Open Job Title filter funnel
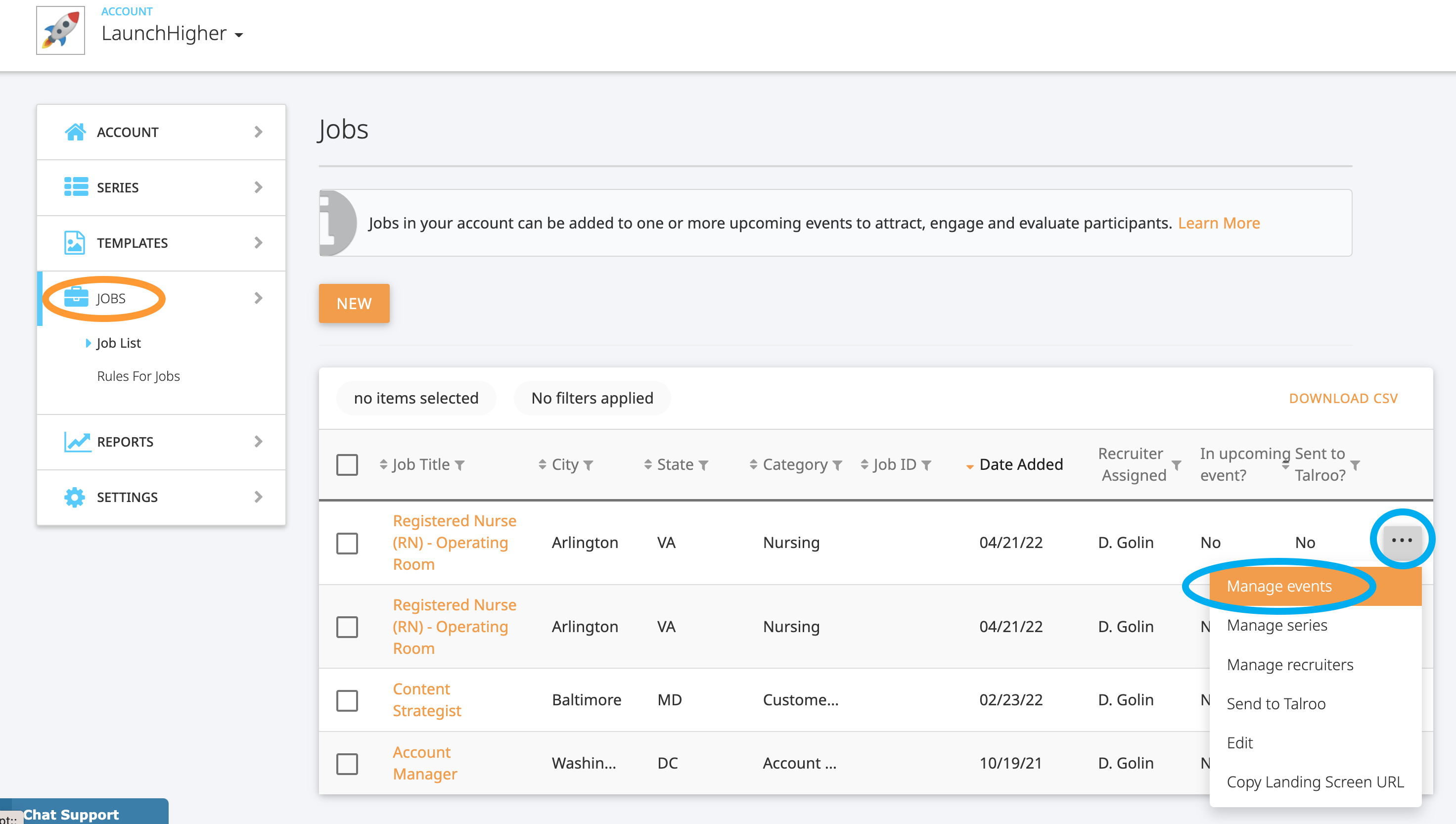 [x=459, y=465]
